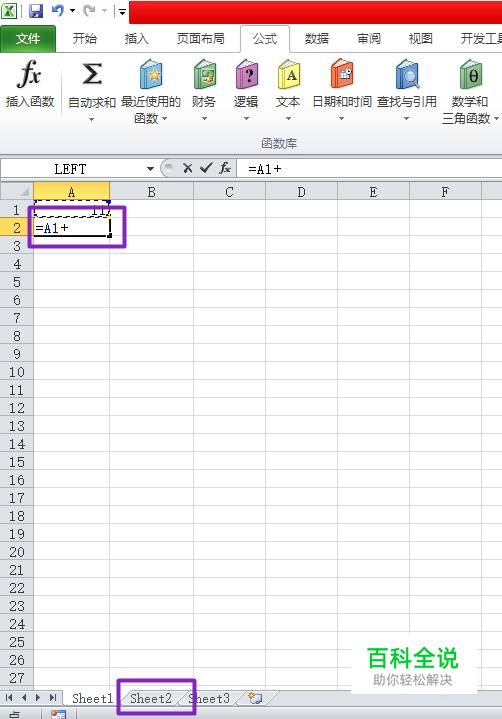This screenshot has height=719, width=502.
Task: Select column A header
Action: (71, 192)
